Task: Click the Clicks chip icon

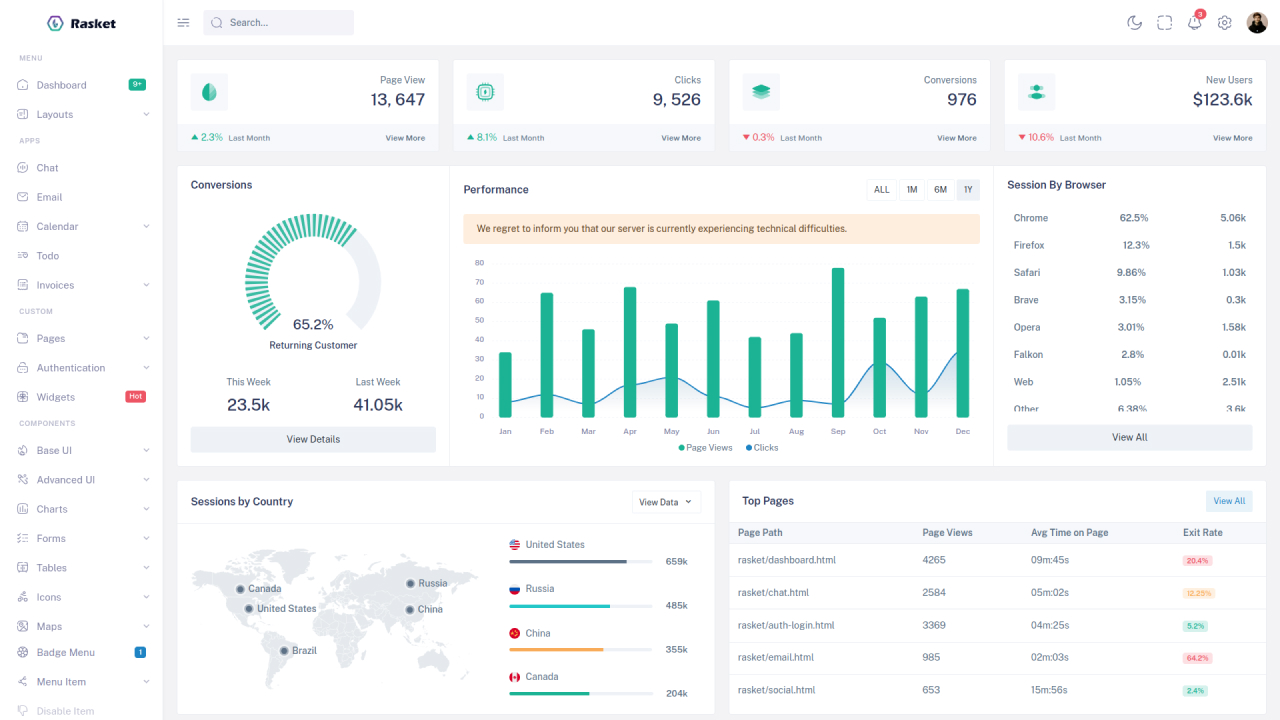Action: 485,92
